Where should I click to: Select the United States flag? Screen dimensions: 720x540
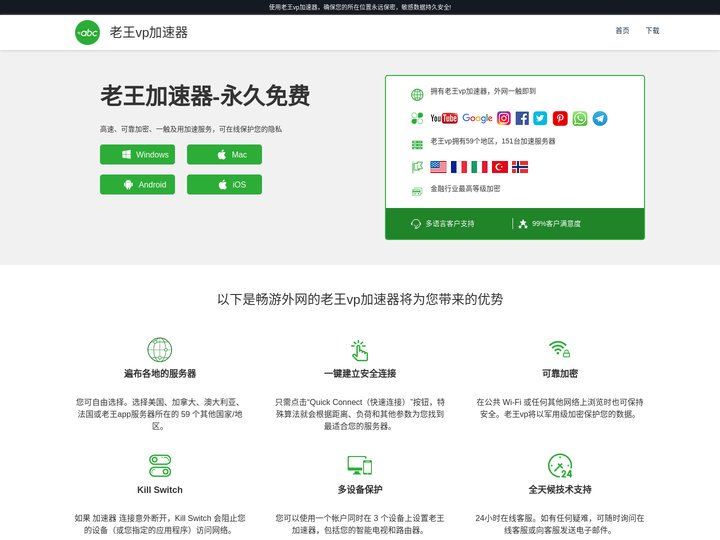438,167
